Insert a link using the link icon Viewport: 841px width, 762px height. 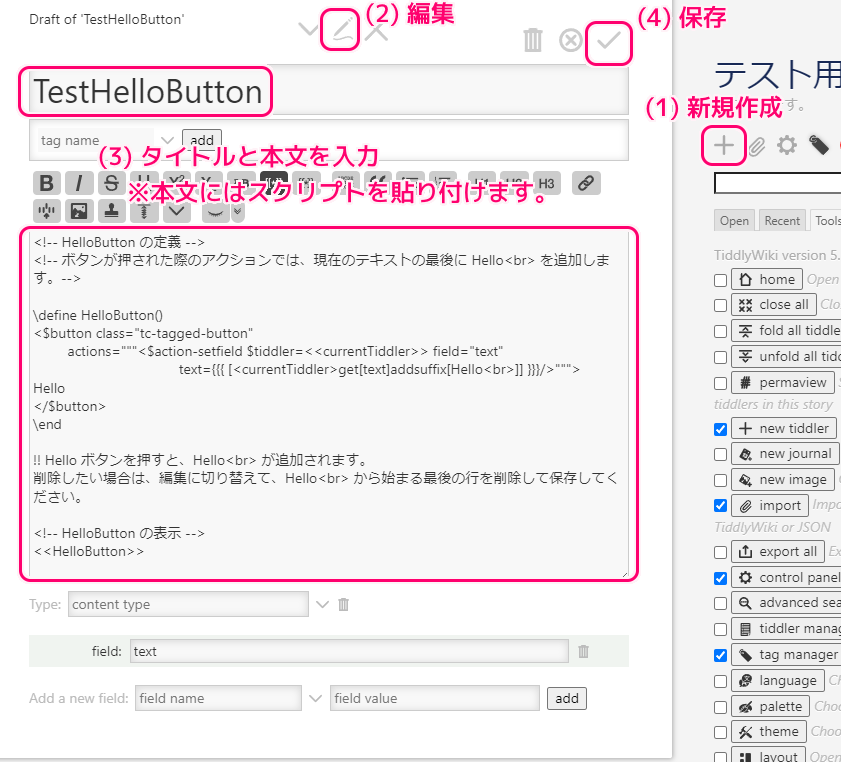point(586,183)
